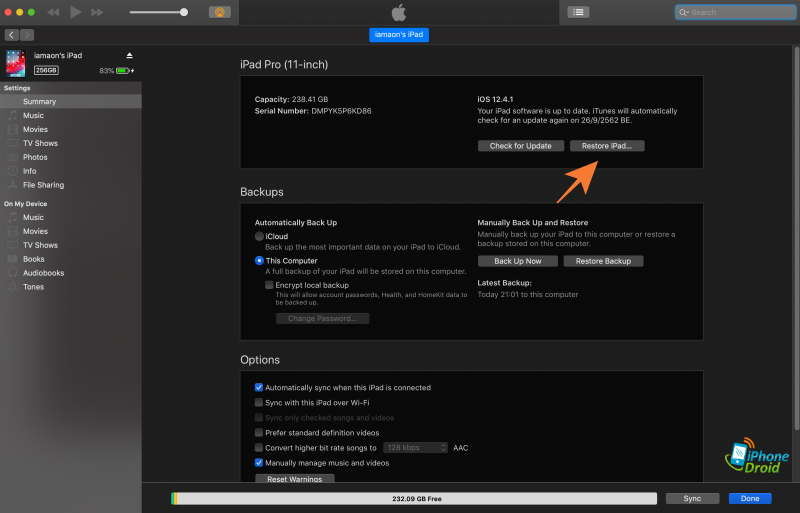Click Back Up Now
This screenshot has height=513, width=800.
point(517,261)
